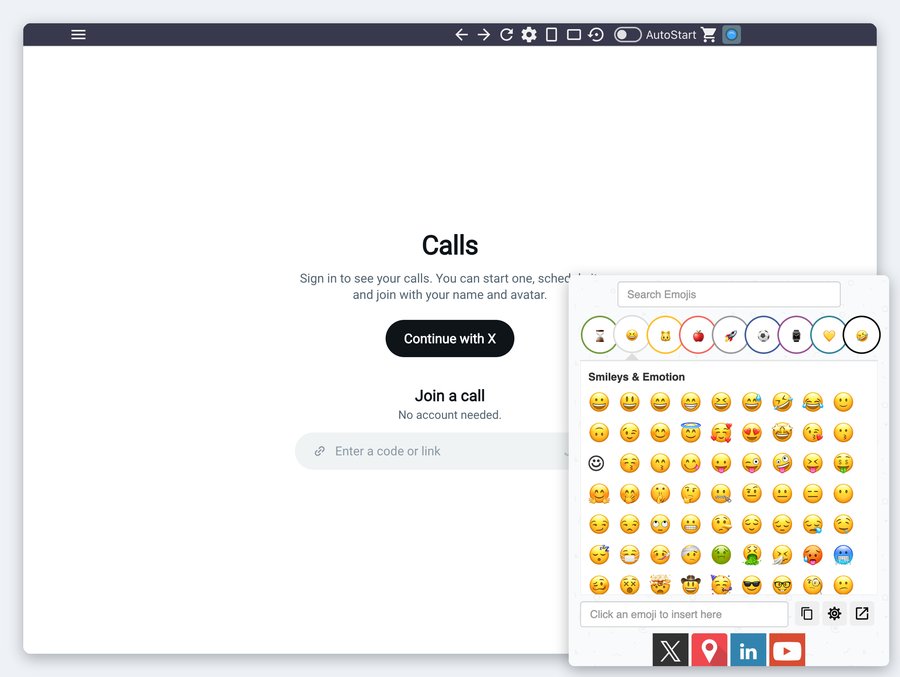Viewport: 900px width, 677px height.
Task: Select the Smileys emoji category tab
Action: [632, 335]
